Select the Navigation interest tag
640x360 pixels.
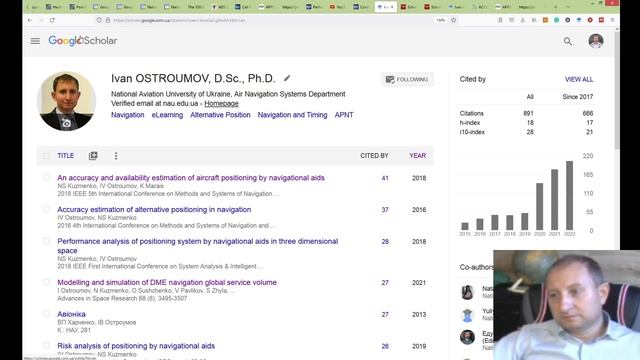pyautogui.click(x=127, y=115)
